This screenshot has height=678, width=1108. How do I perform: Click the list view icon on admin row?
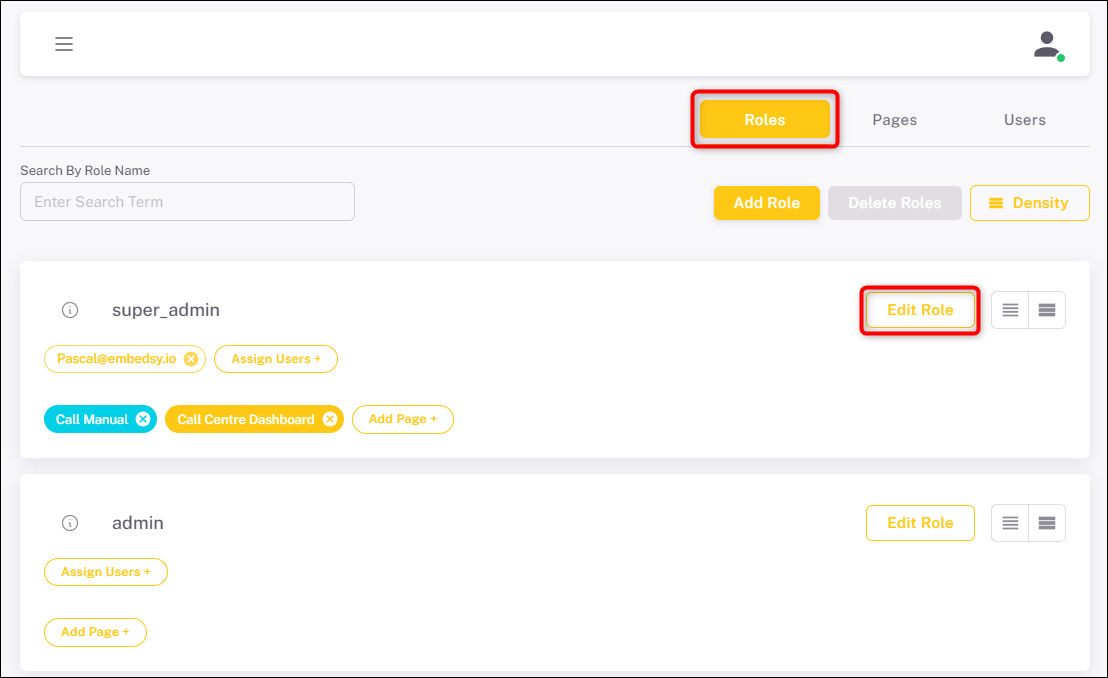pyautogui.click(x=1009, y=522)
